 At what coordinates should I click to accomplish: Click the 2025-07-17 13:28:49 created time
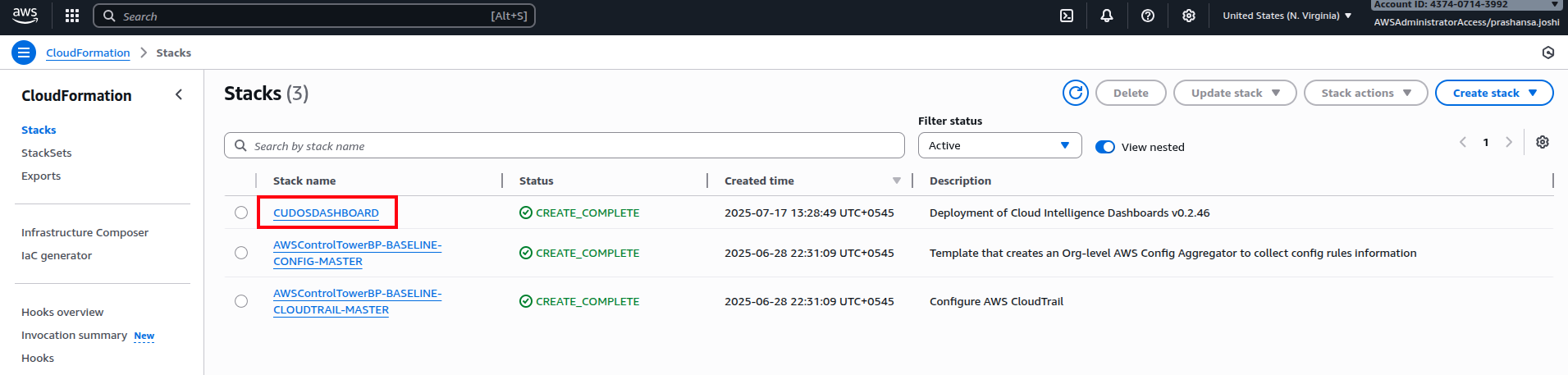pyautogui.click(x=809, y=213)
